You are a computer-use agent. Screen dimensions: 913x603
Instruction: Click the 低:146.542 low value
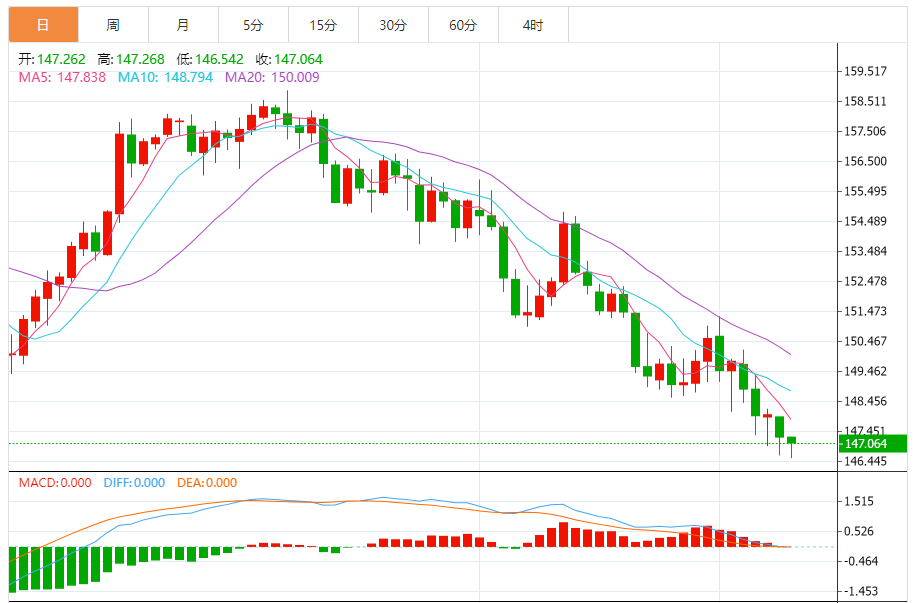[x=210, y=59]
